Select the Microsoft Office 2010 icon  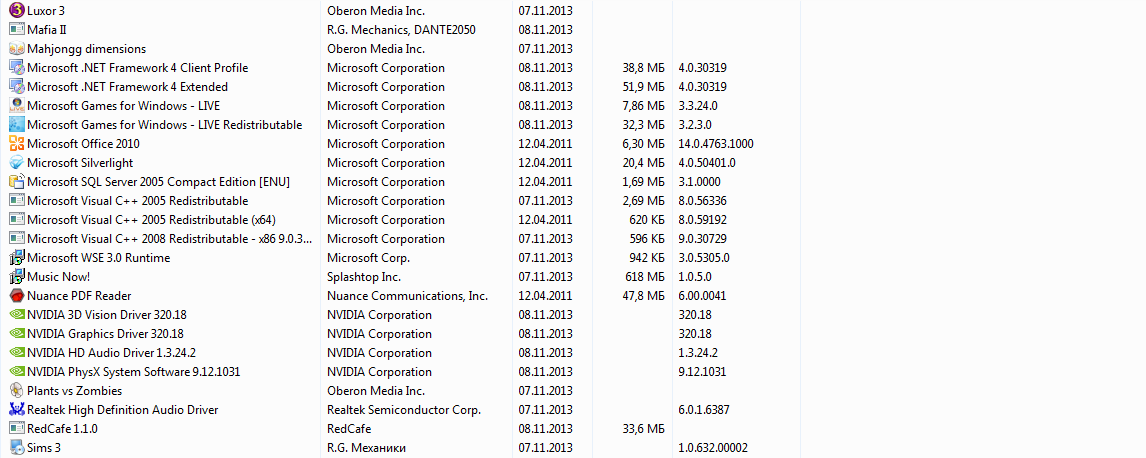[x=16, y=144]
